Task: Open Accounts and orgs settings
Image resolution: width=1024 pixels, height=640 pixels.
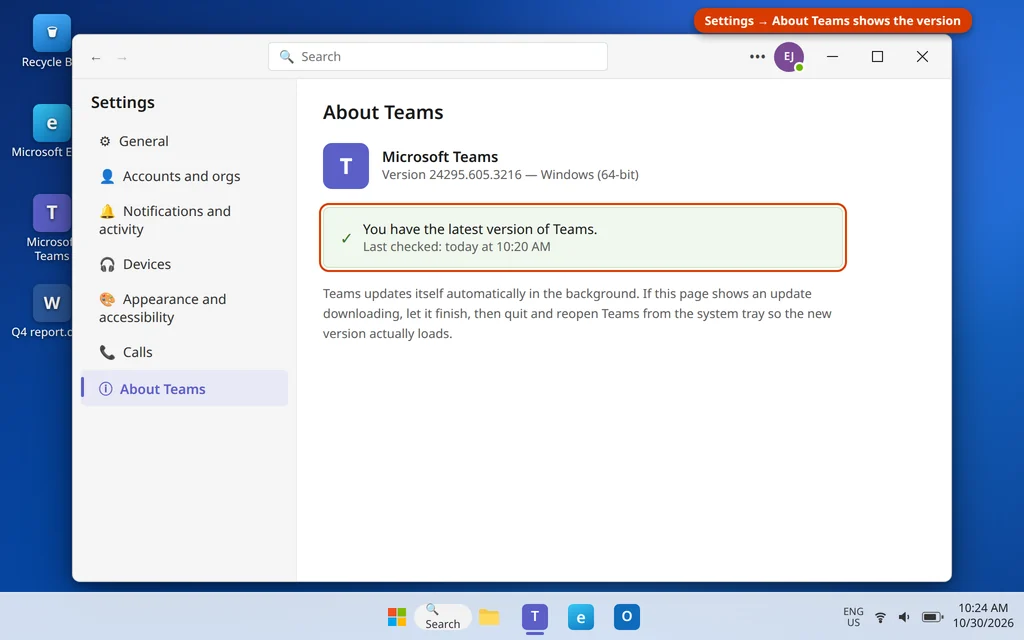Action: pos(184,176)
